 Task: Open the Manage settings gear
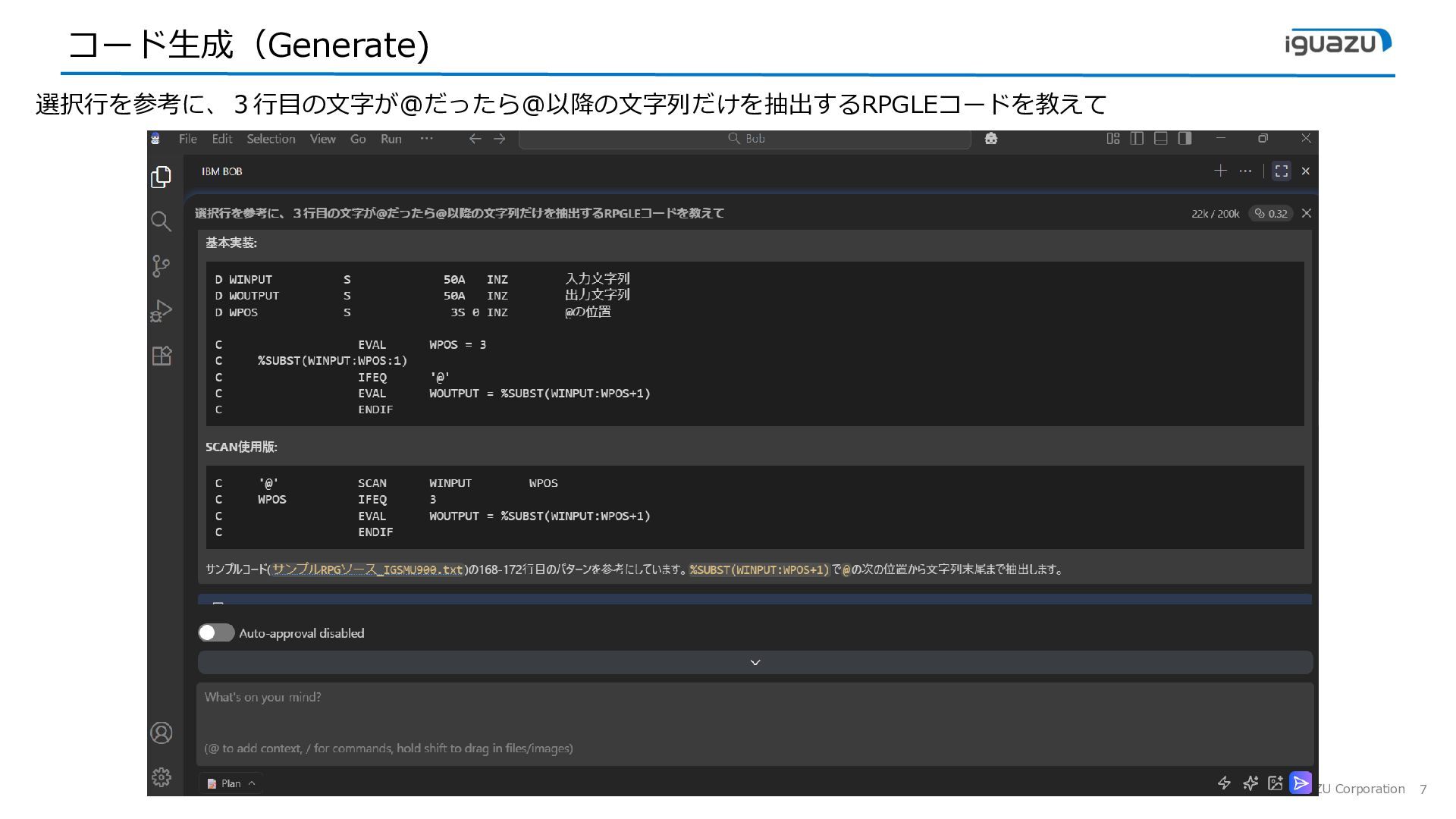click(162, 777)
